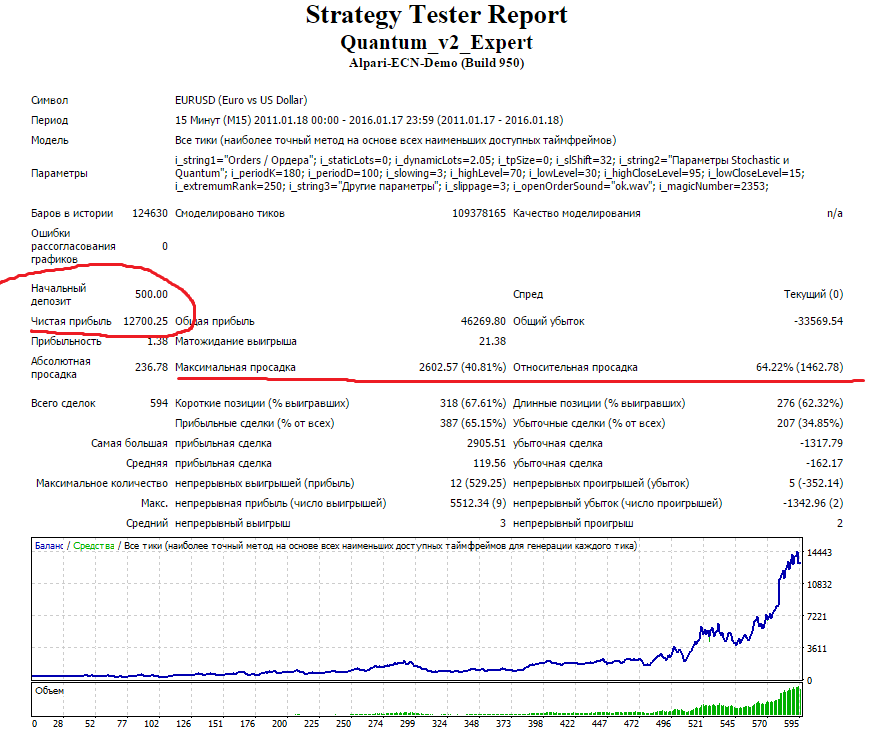Click the 14443 axis value on the chart
The width and height of the screenshot is (879, 735).
click(x=819, y=553)
